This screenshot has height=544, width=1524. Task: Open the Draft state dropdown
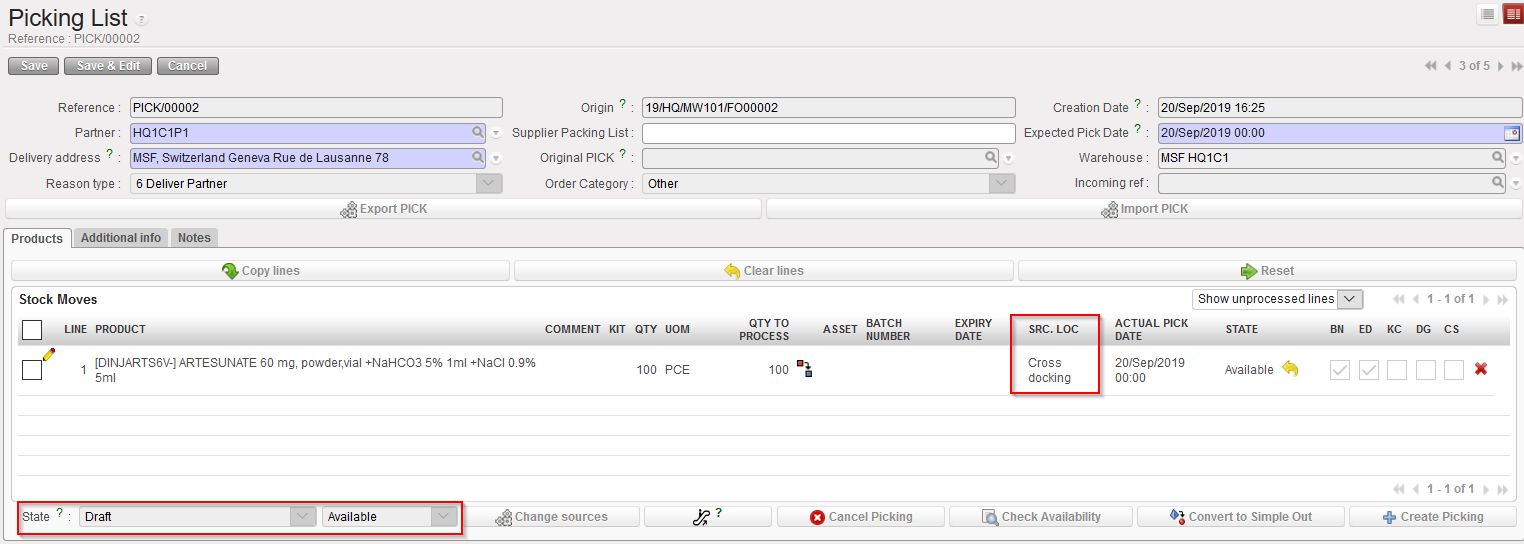(303, 517)
